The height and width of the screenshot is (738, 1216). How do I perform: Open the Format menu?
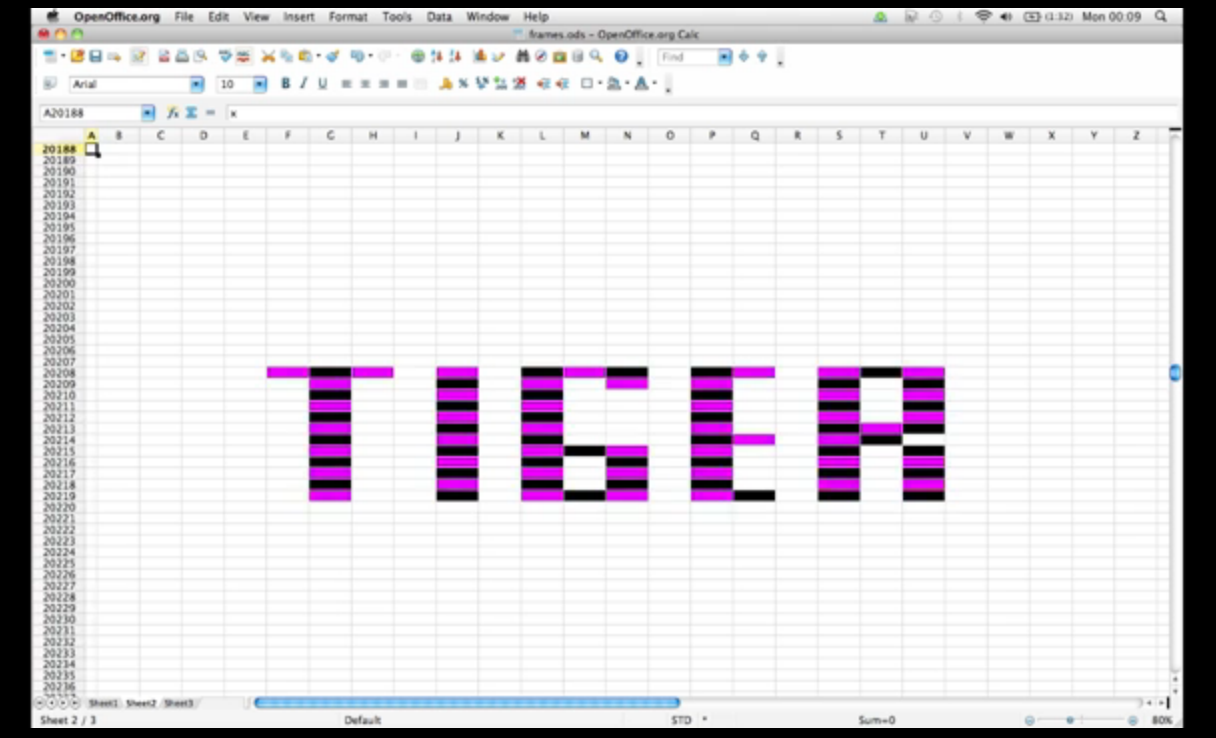coord(348,17)
